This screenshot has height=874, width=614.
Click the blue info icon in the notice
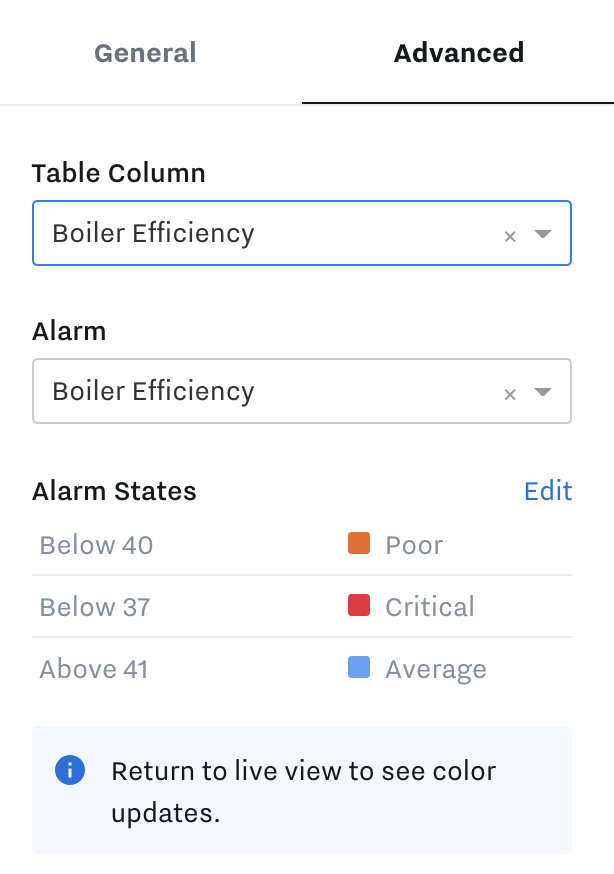point(70,770)
